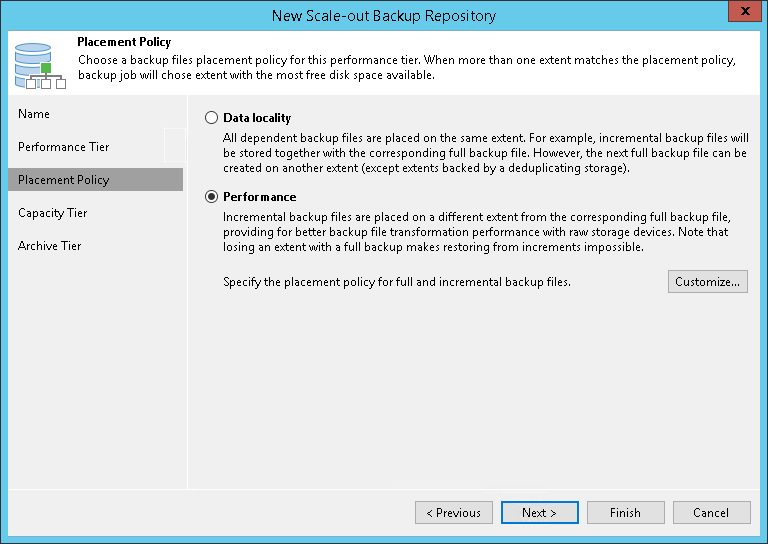
Task: Go back with the Previous button
Action: click(x=454, y=513)
